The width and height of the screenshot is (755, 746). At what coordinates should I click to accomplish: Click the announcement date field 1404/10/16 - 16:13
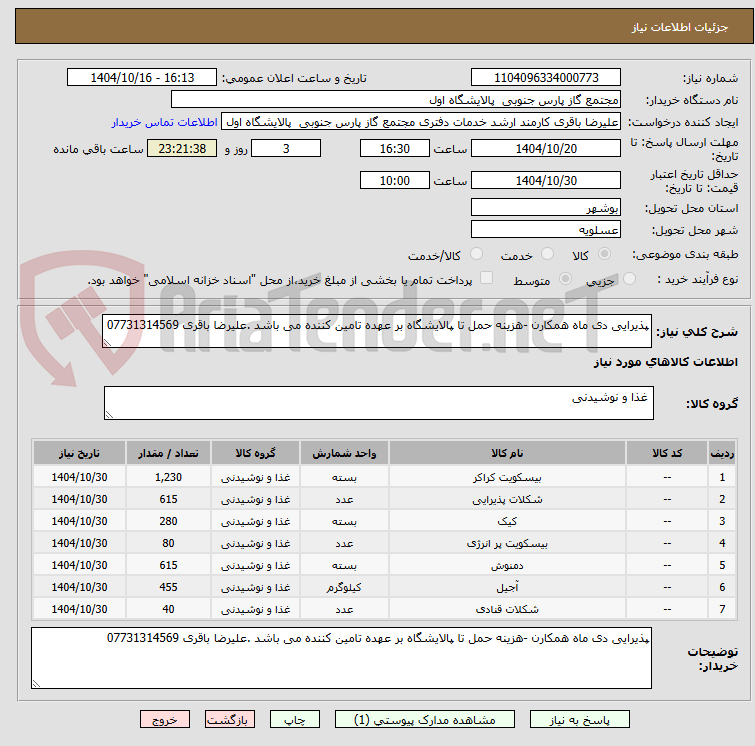pos(142,78)
